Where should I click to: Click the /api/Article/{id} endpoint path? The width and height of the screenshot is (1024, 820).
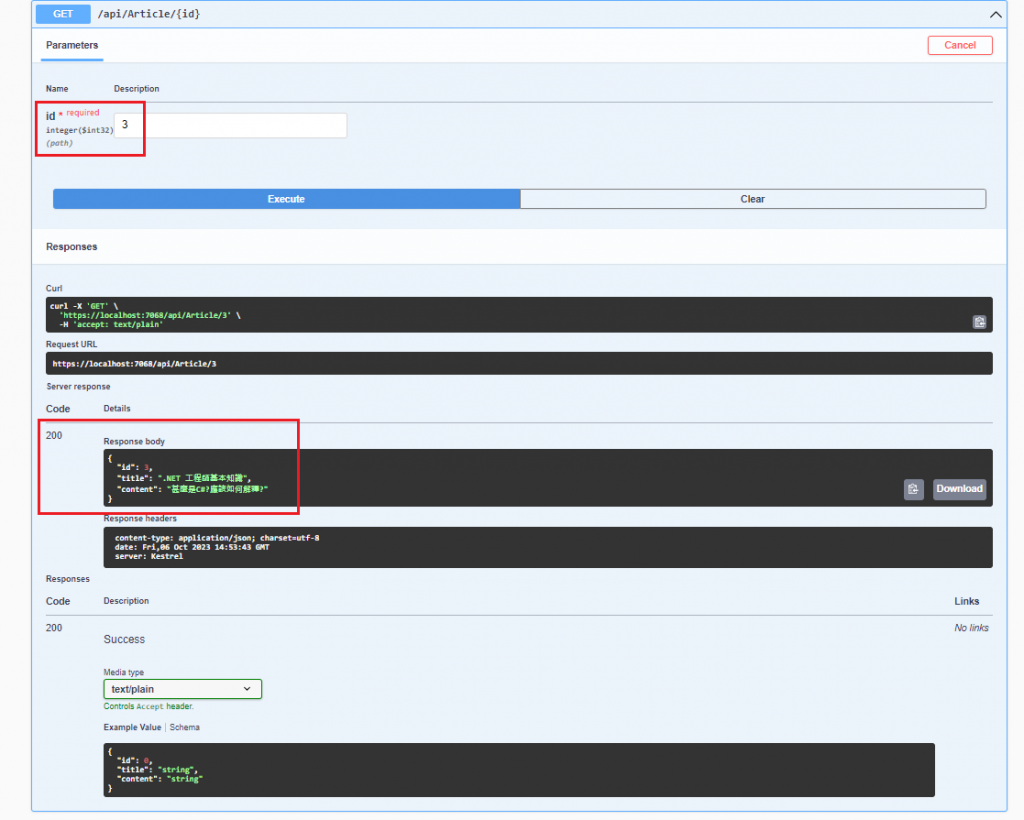point(149,14)
